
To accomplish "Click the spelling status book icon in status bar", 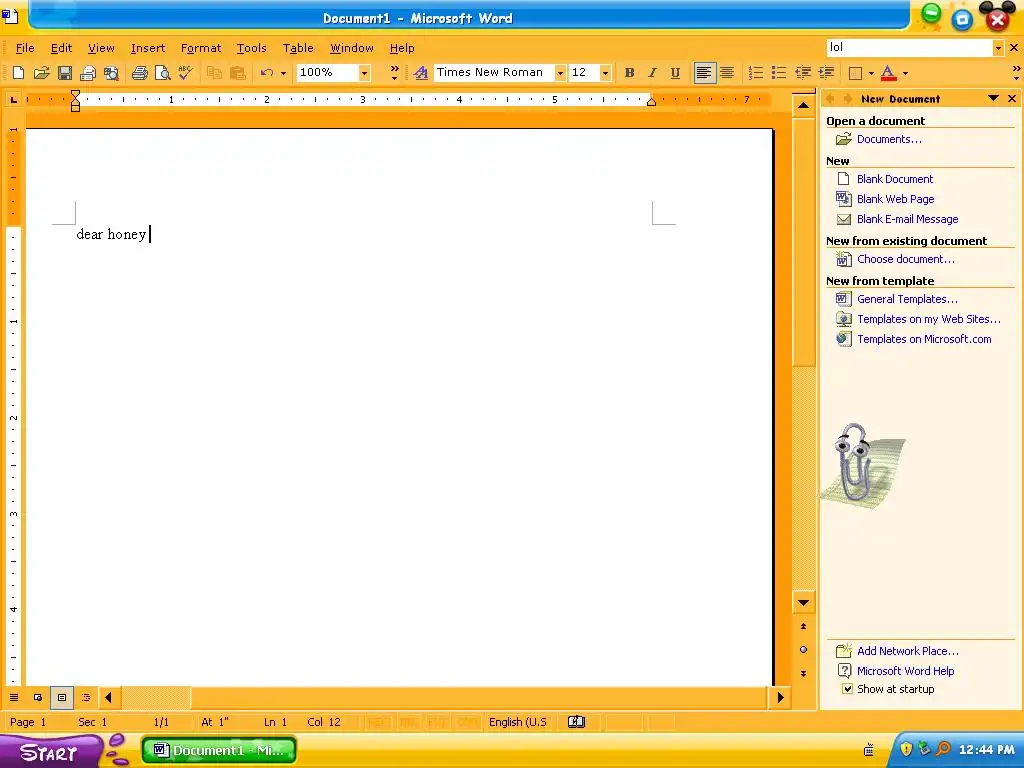I will [576, 722].
